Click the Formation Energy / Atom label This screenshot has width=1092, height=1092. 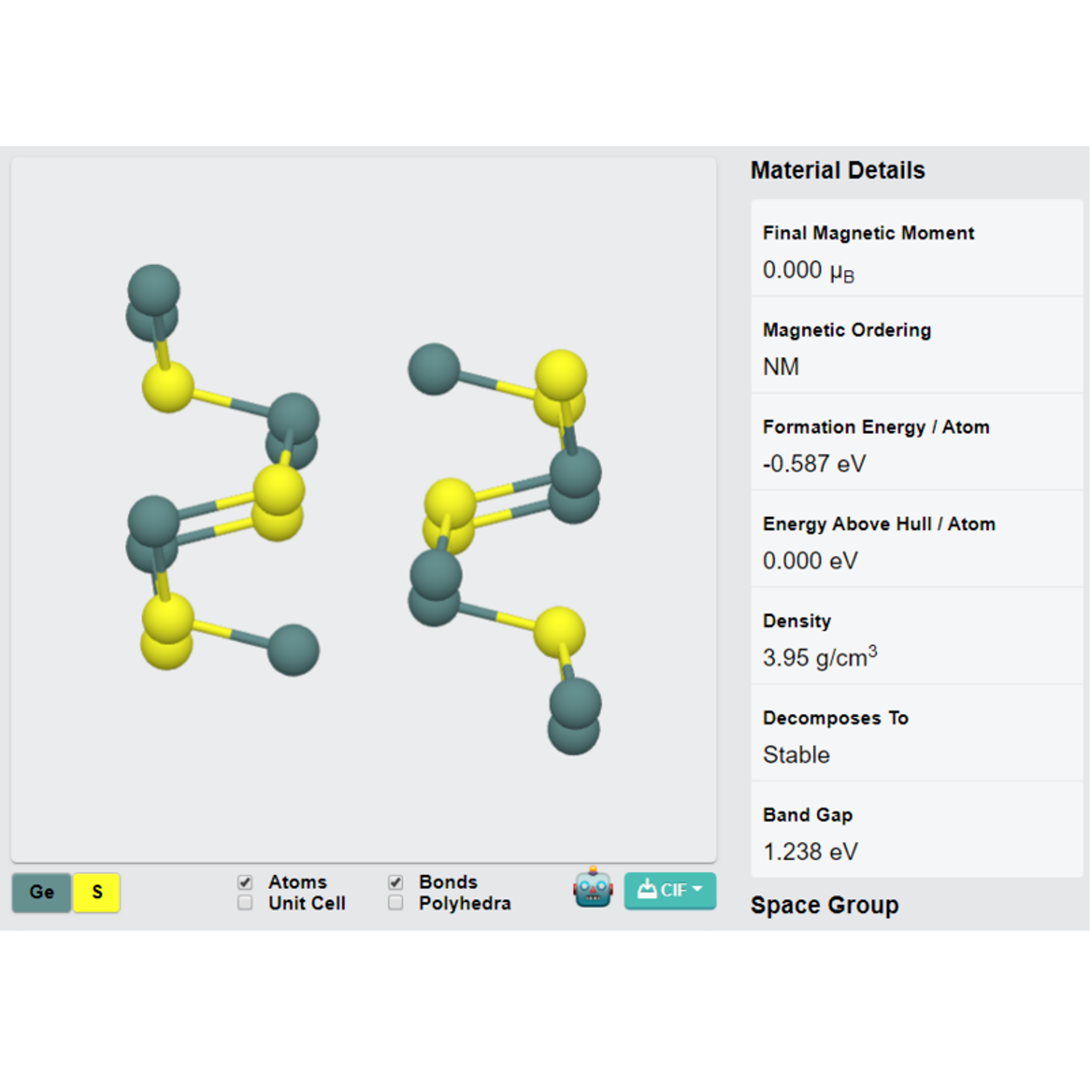[x=876, y=427]
